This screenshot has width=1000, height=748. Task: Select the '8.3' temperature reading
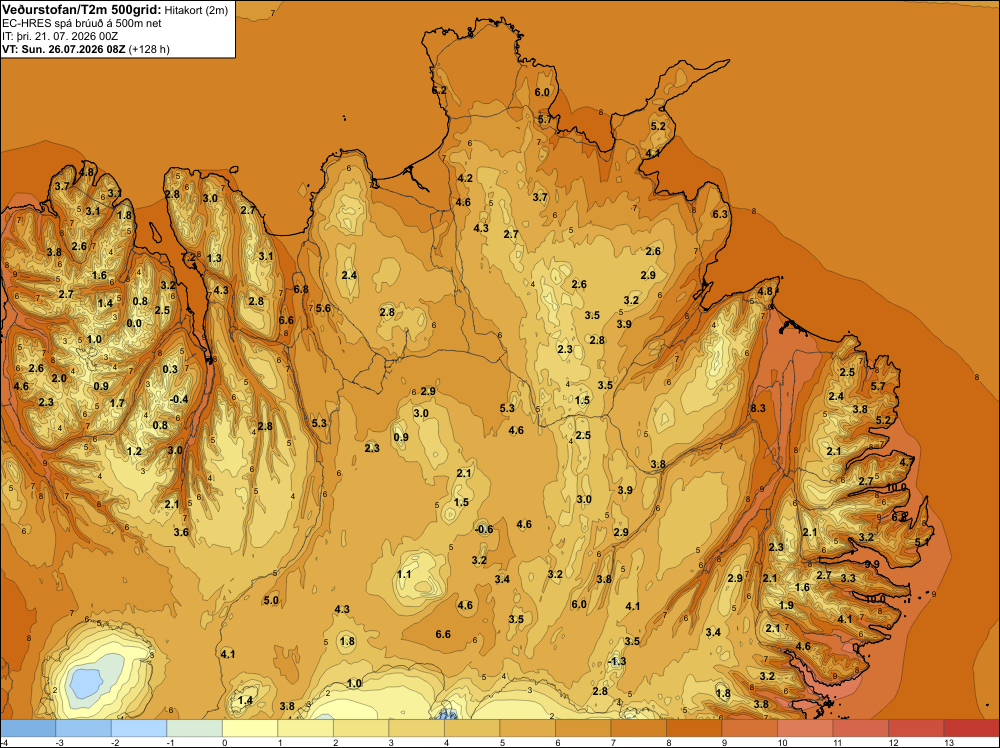[758, 408]
